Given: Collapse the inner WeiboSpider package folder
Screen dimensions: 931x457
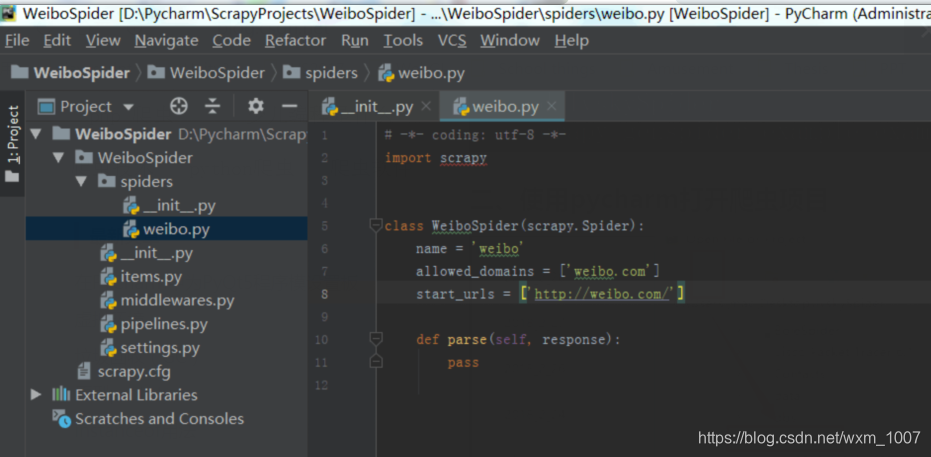Looking at the screenshot, I should click(x=58, y=158).
